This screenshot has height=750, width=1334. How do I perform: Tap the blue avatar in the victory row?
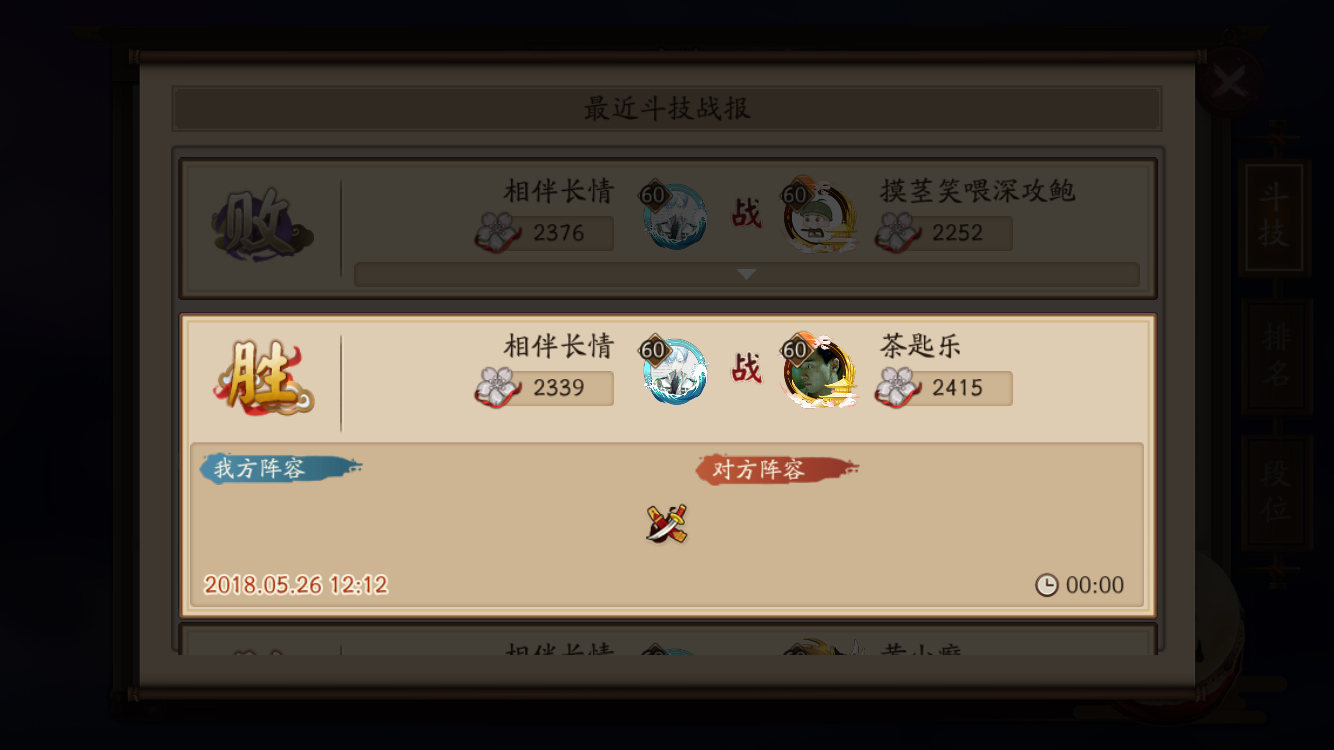674,371
